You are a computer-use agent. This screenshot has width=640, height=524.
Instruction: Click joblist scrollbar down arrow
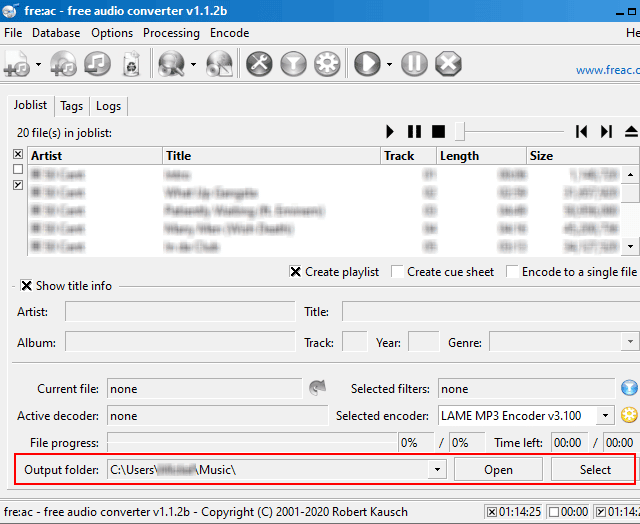(x=630, y=246)
